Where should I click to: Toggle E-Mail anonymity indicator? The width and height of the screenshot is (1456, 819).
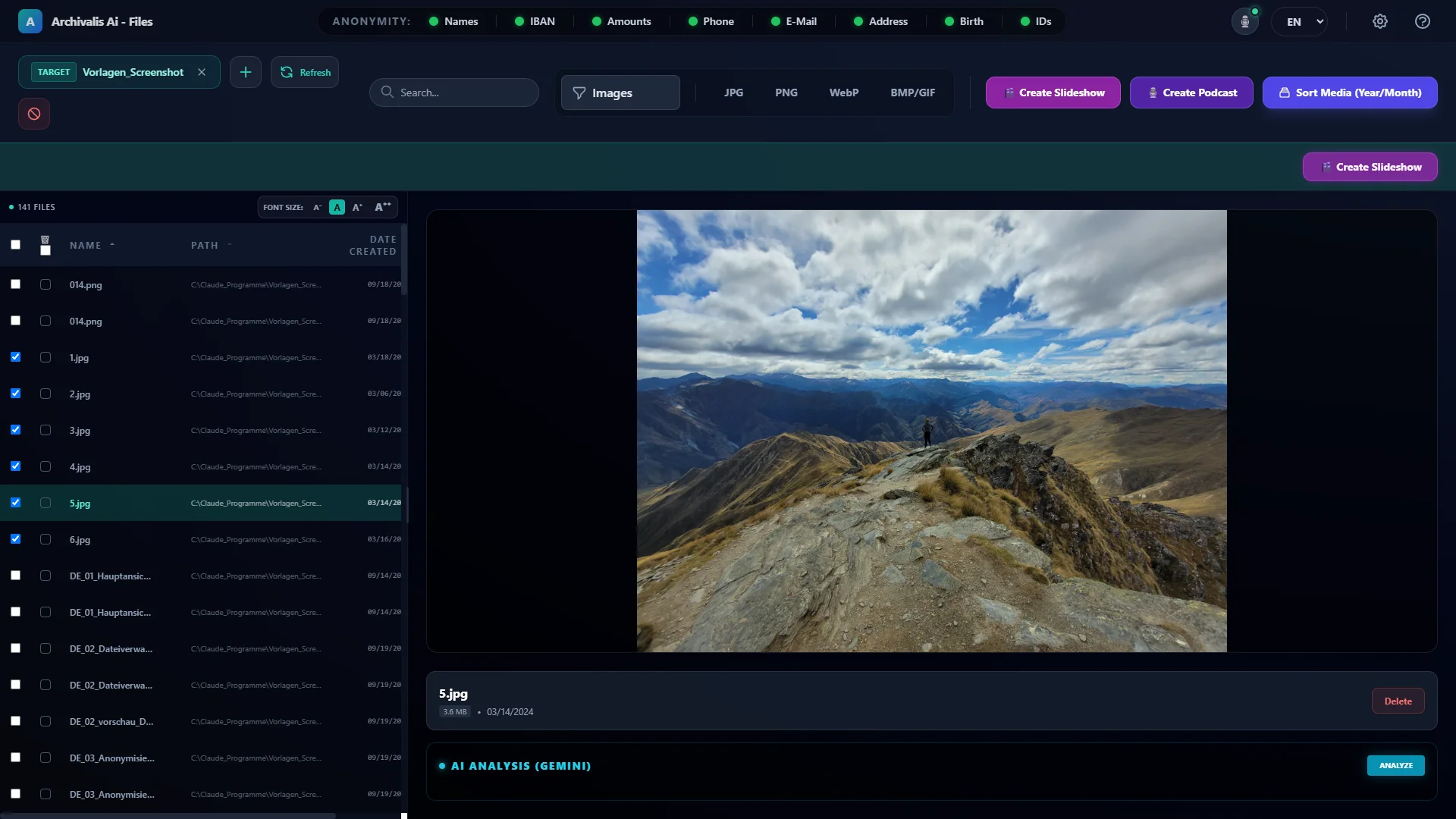pyautogui.click(x=793, y=21)
